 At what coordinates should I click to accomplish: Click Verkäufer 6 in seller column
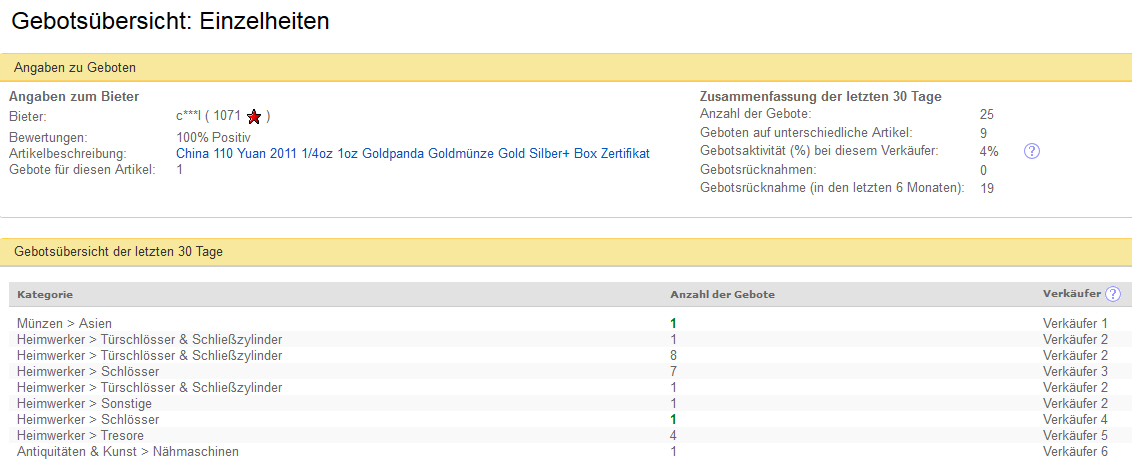tap(1075, 451)
